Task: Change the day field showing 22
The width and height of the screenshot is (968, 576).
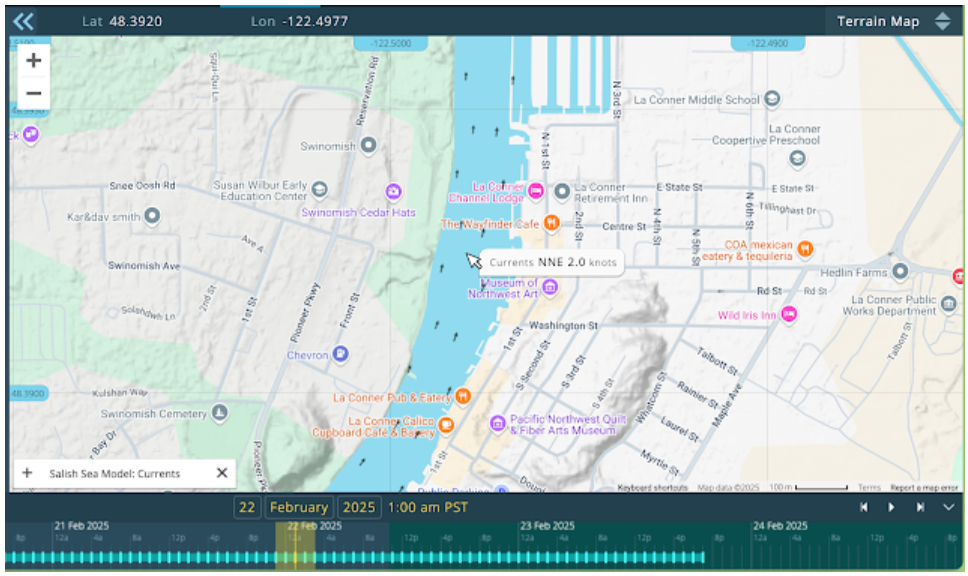Action: coord(247,507)
